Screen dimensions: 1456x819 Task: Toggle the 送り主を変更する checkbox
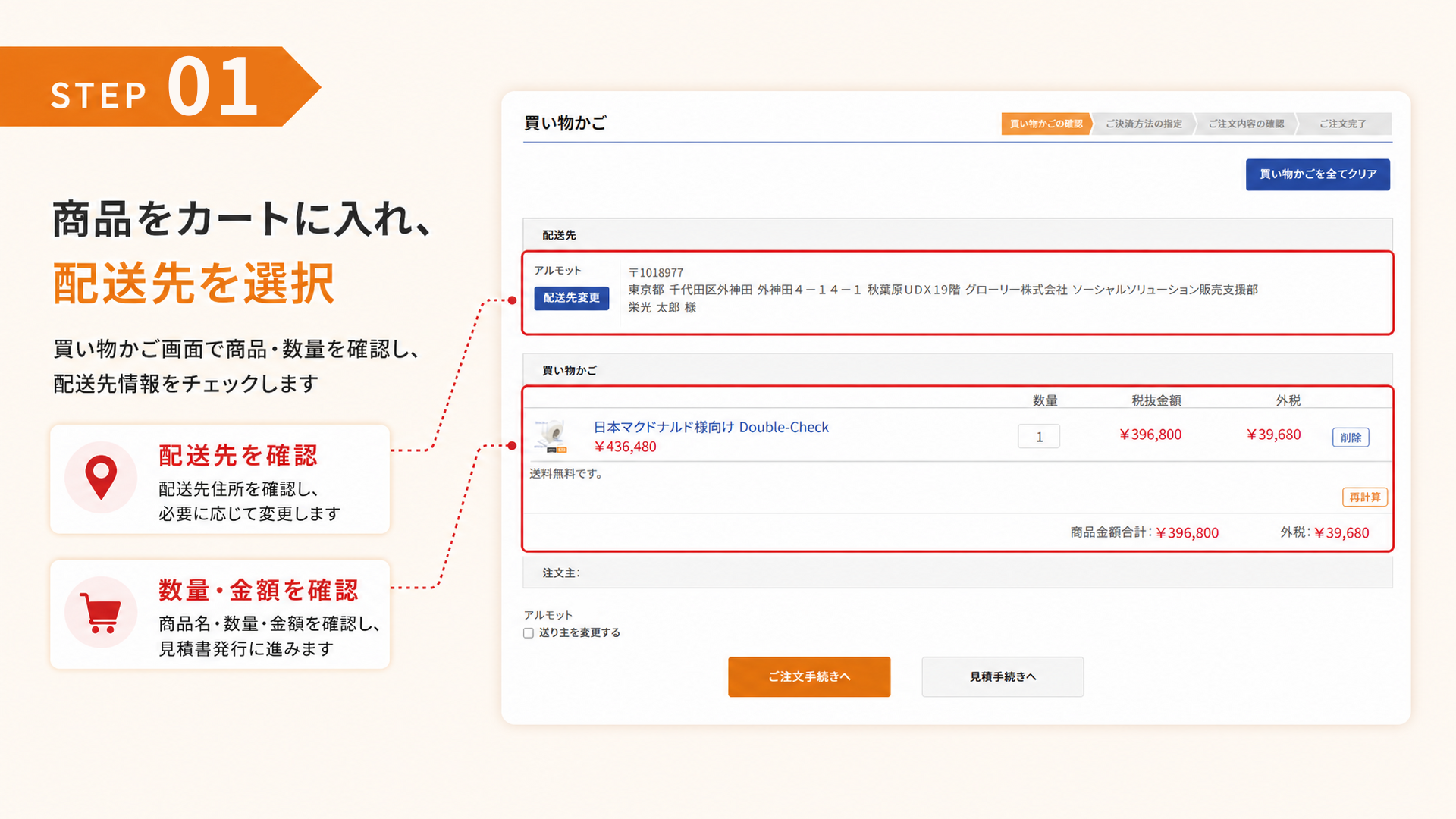[529, 633]
